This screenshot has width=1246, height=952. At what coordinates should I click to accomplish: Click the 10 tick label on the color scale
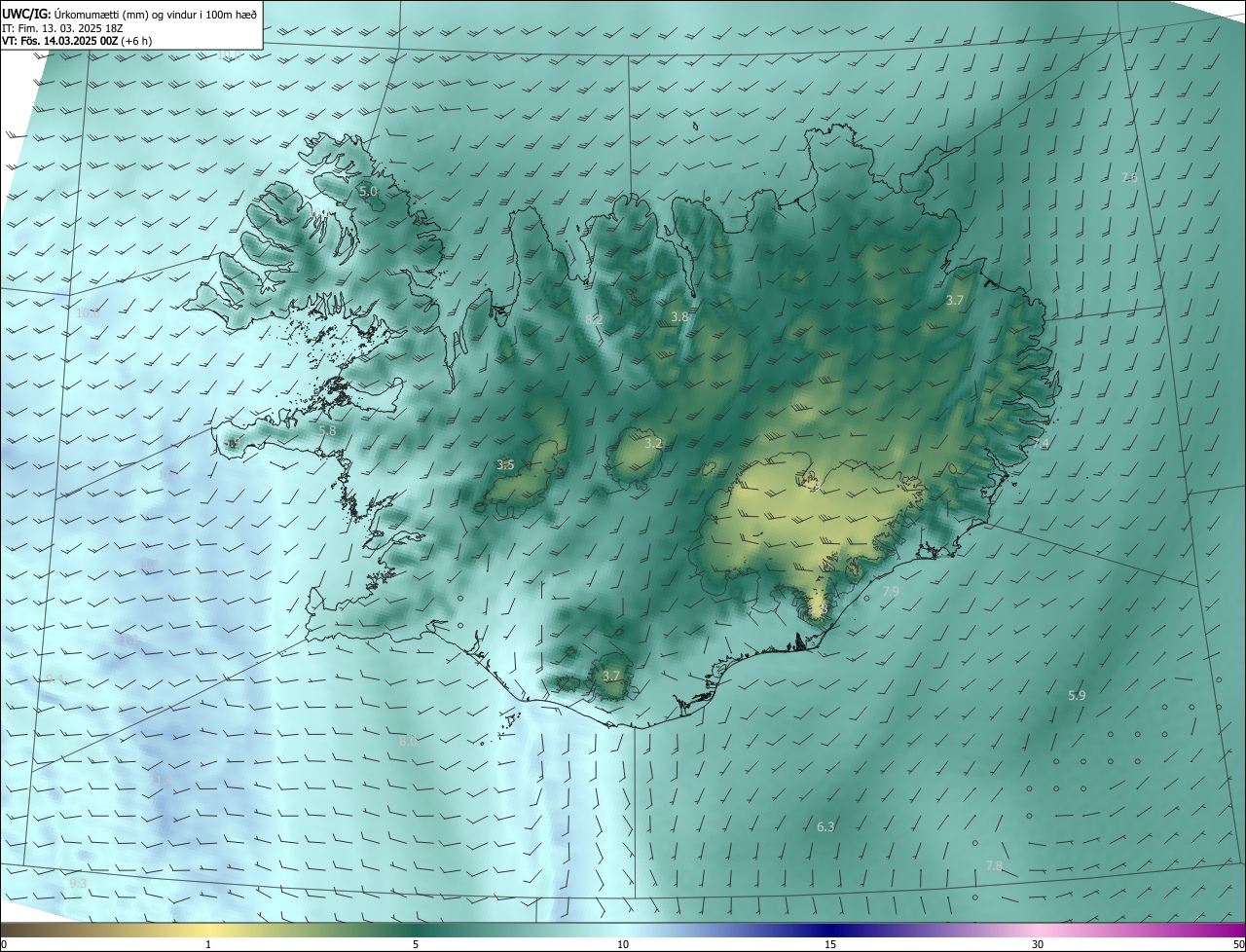click(x=623, y=944)
